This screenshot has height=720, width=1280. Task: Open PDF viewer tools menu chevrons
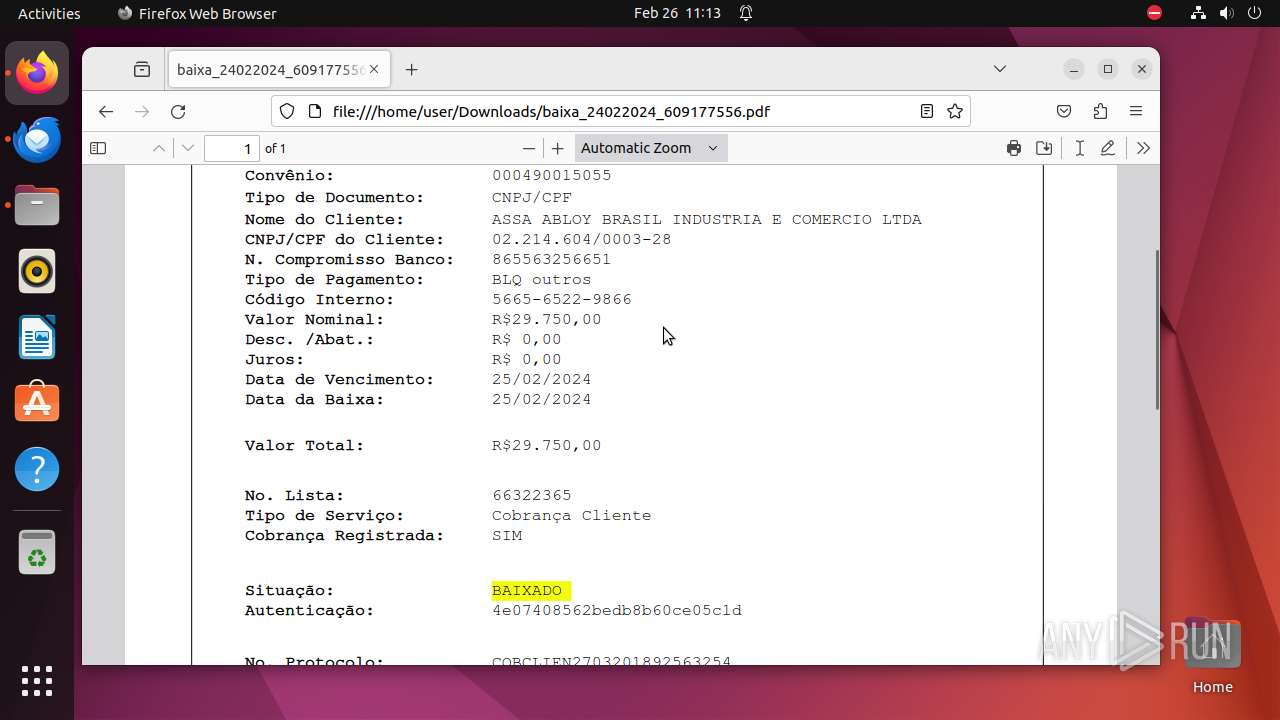click(x=1143, y=148)
